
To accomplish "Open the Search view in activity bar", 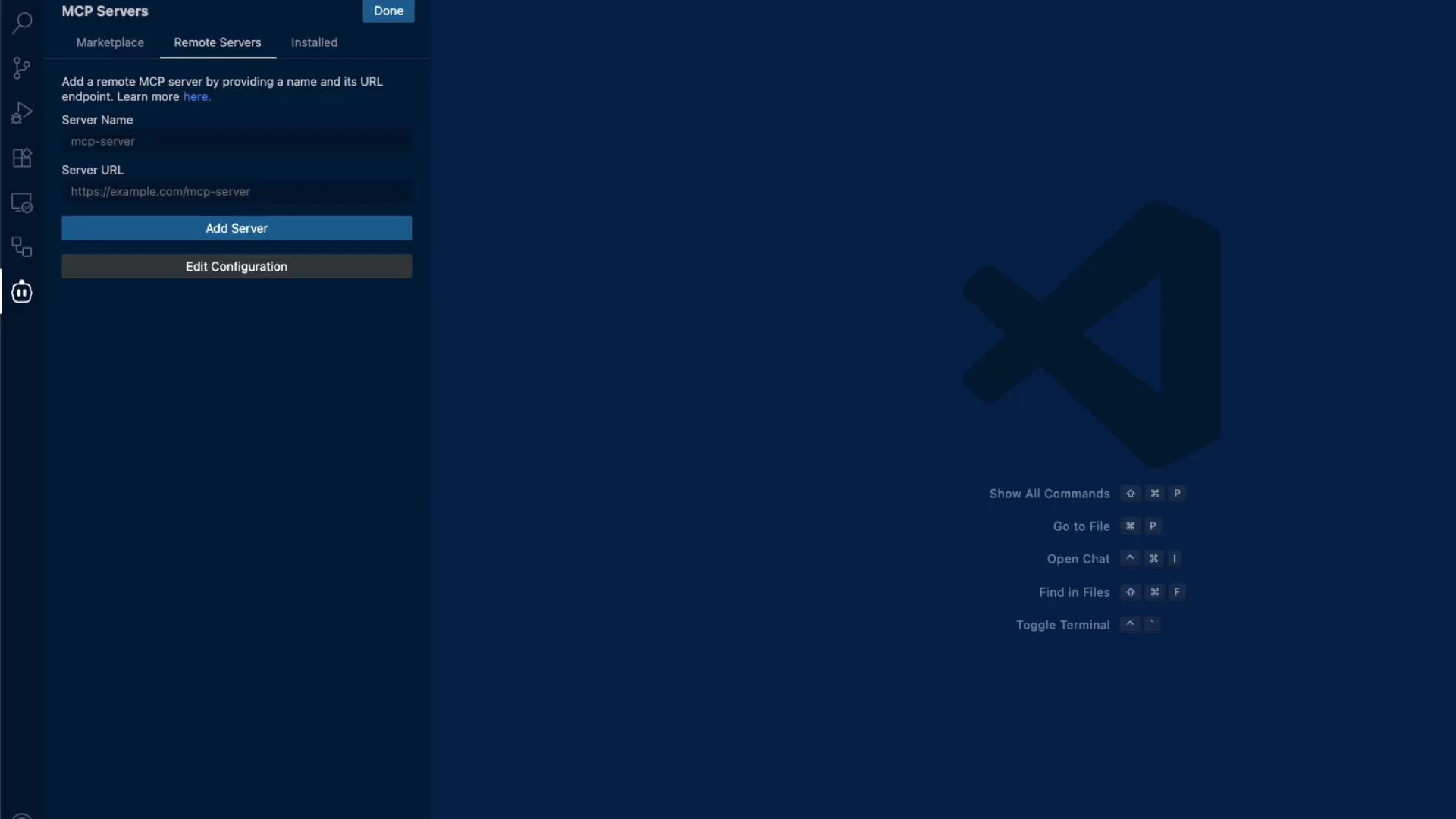I will (22, 23).
